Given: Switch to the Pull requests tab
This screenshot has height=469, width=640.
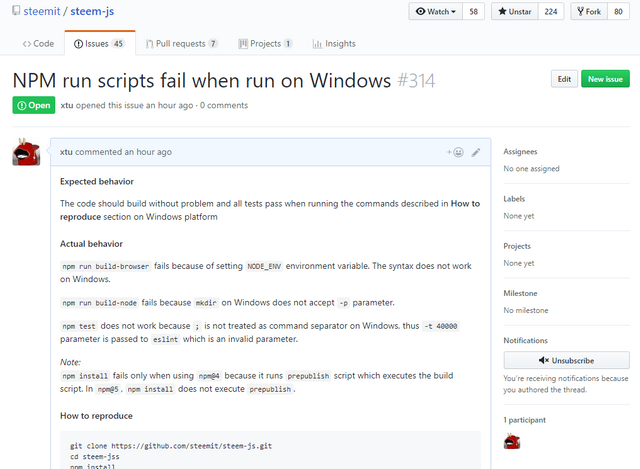Looking at the screenshot, I should pyautogui.click(x=182, y=44).
